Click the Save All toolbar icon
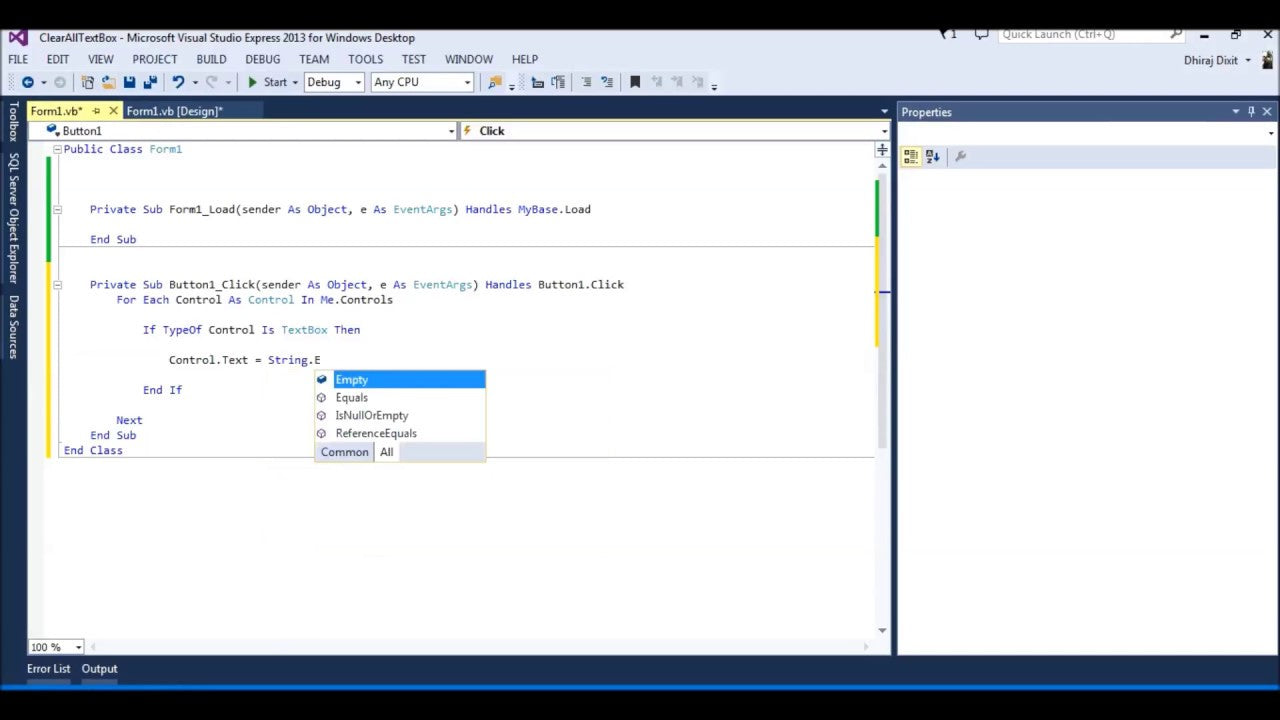The image size is (1280, 720). click(150, 82)
